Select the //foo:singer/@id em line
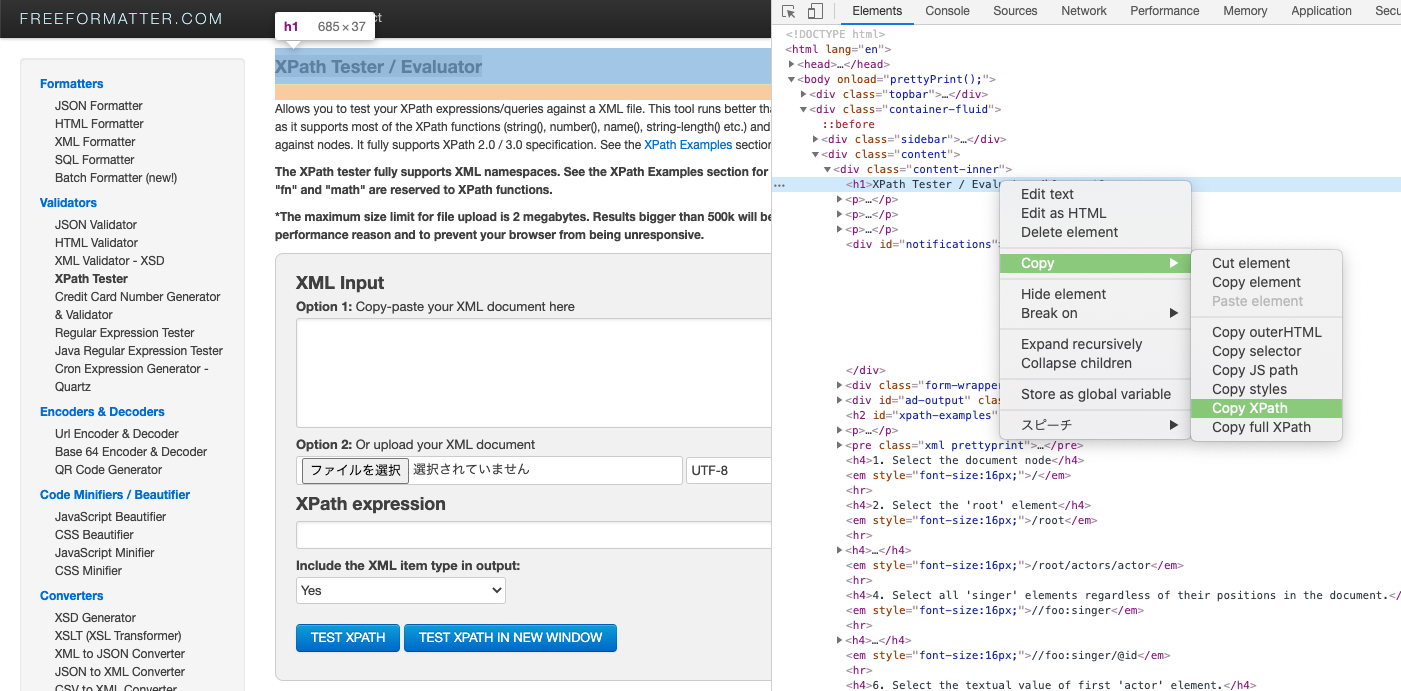The image size is (1401, 691). tap(1008, 655)
